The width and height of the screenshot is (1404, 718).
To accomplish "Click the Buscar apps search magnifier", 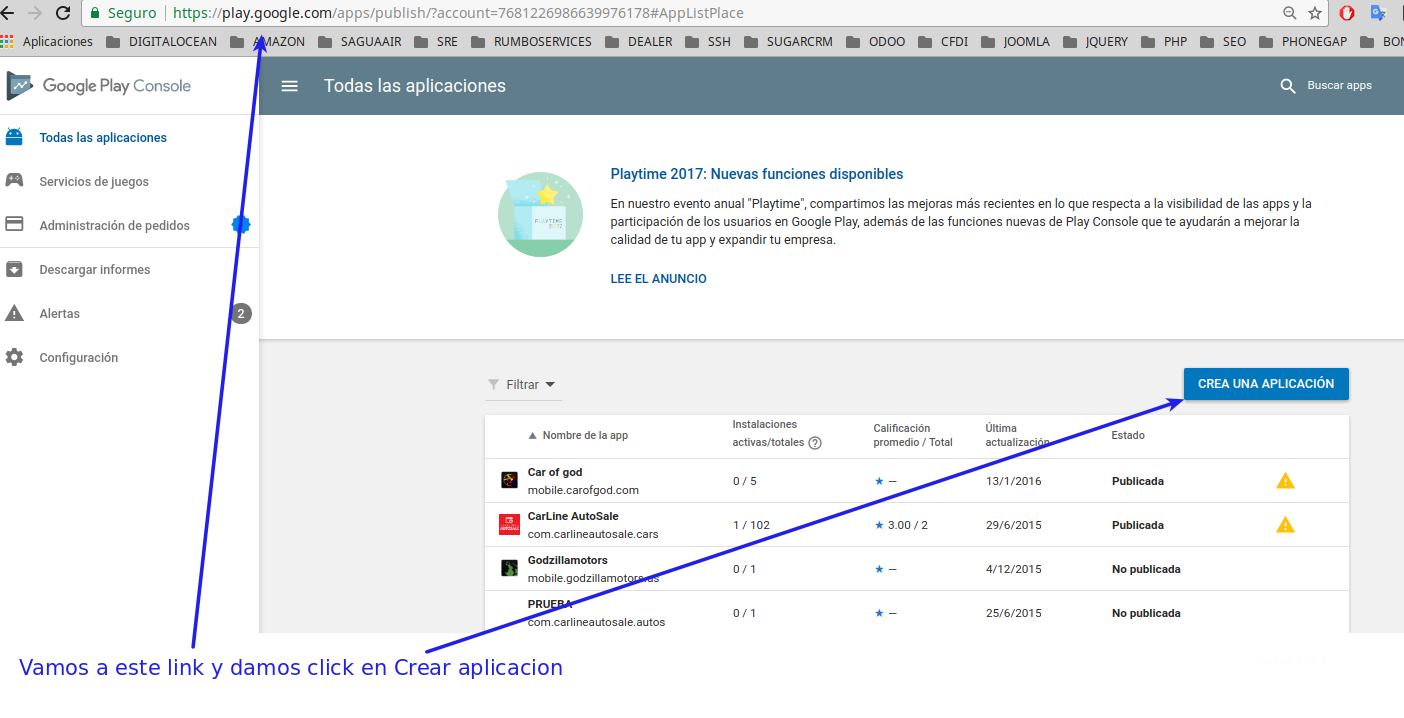I will point(1288,86).
